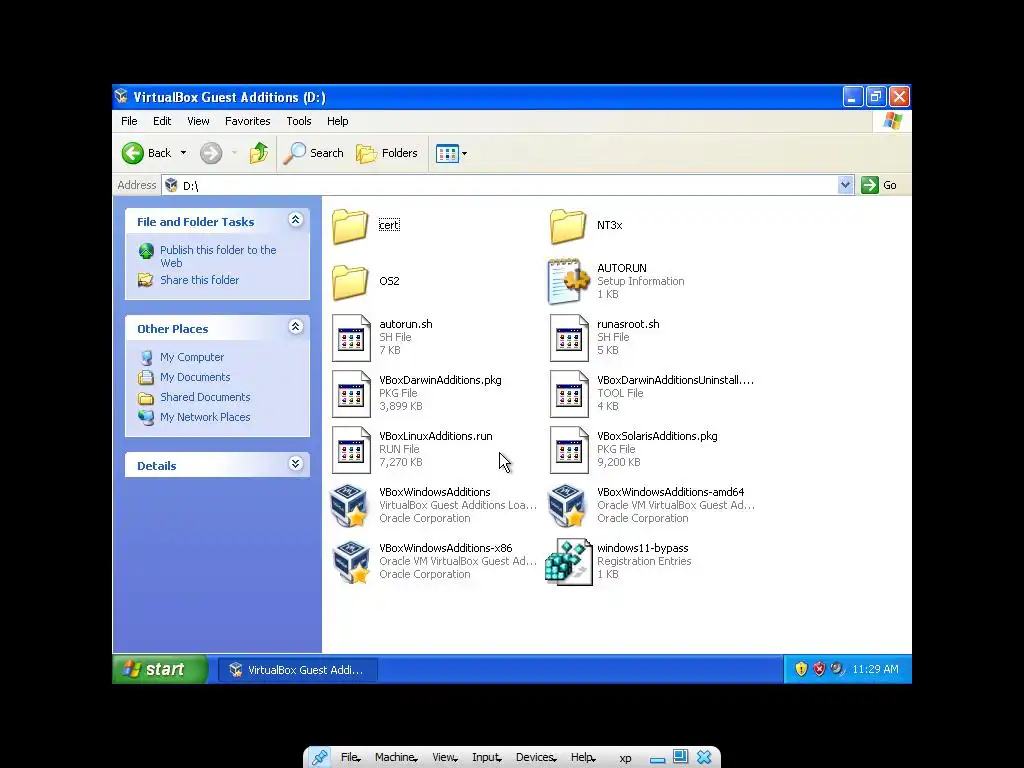Screen dimensions: 1024x768
Task: Open VirtualBox File menu in mini toolbar
Action: pos(351,758)
